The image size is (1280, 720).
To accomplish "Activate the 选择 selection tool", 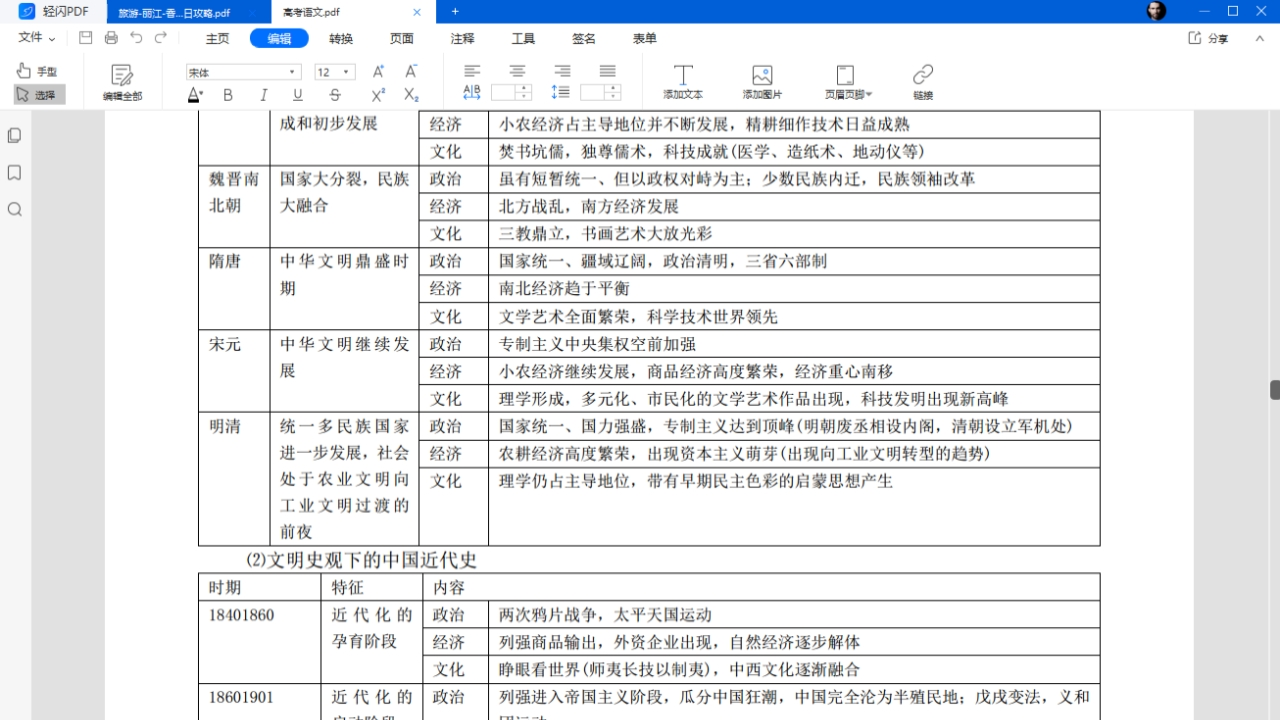I will [x=39, y=95].
